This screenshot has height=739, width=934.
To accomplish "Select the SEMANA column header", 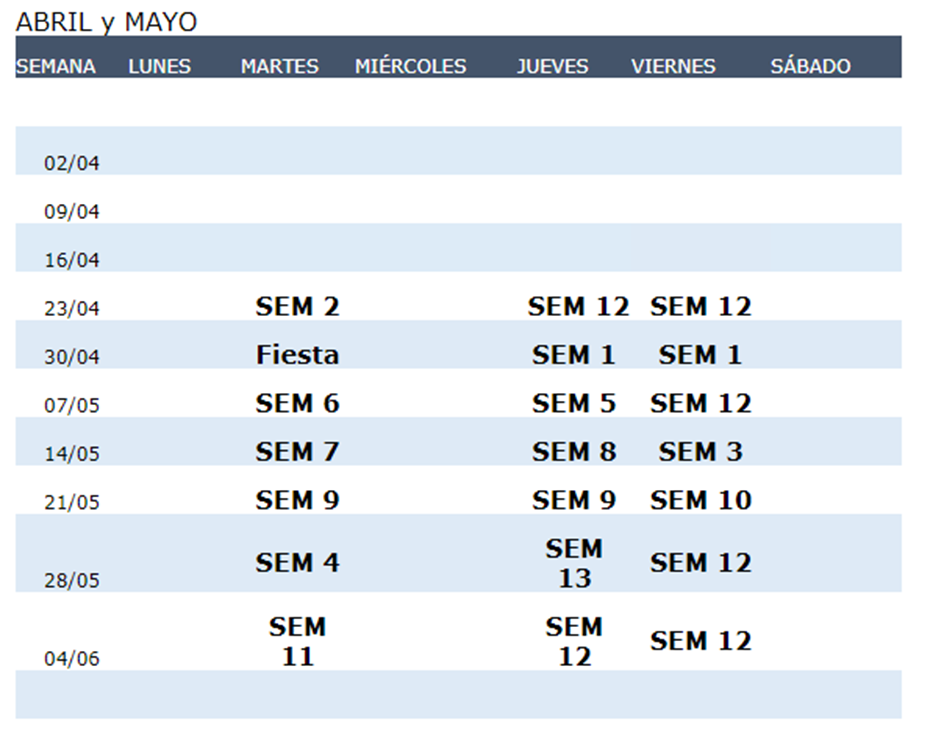I will tap(55, 66).
